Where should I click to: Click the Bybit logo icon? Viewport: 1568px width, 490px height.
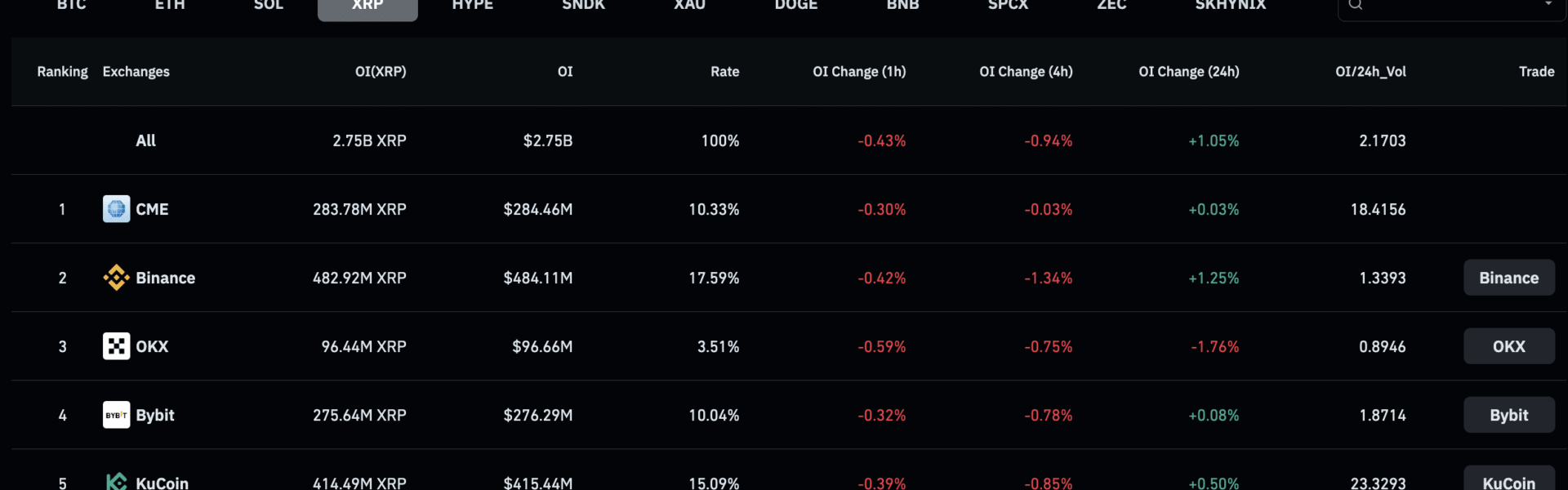[x=116, y=415]
